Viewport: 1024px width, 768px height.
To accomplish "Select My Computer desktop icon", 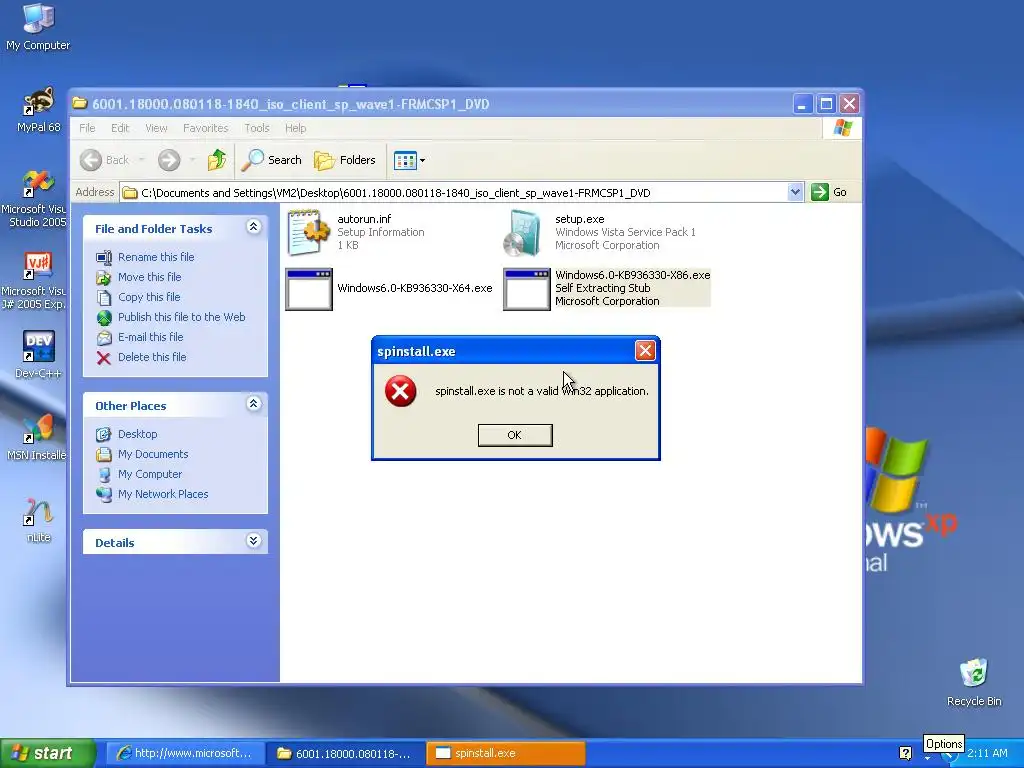I will (x=38, y=27).
